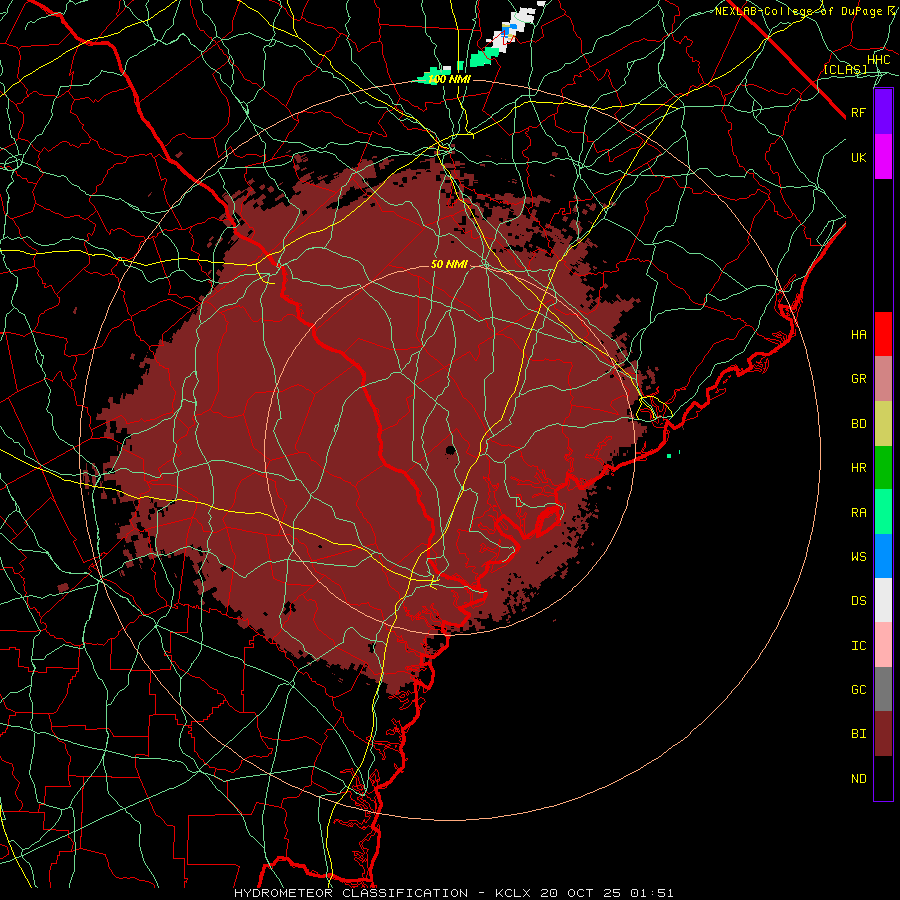Click the "GC" legend label
Screen dimensions: 900x900
[859, 689]
